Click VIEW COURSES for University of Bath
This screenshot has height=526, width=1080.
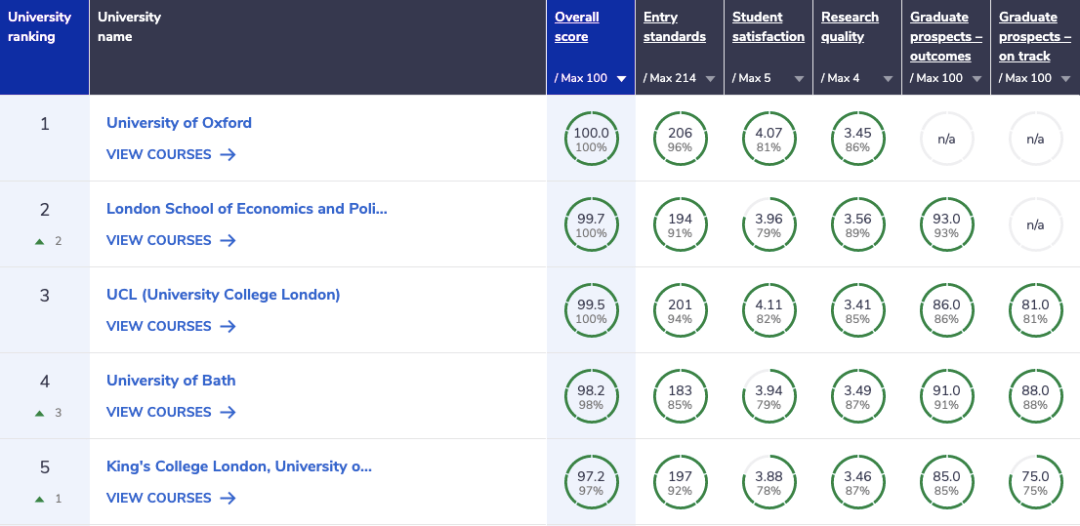[x=171, y=412]
